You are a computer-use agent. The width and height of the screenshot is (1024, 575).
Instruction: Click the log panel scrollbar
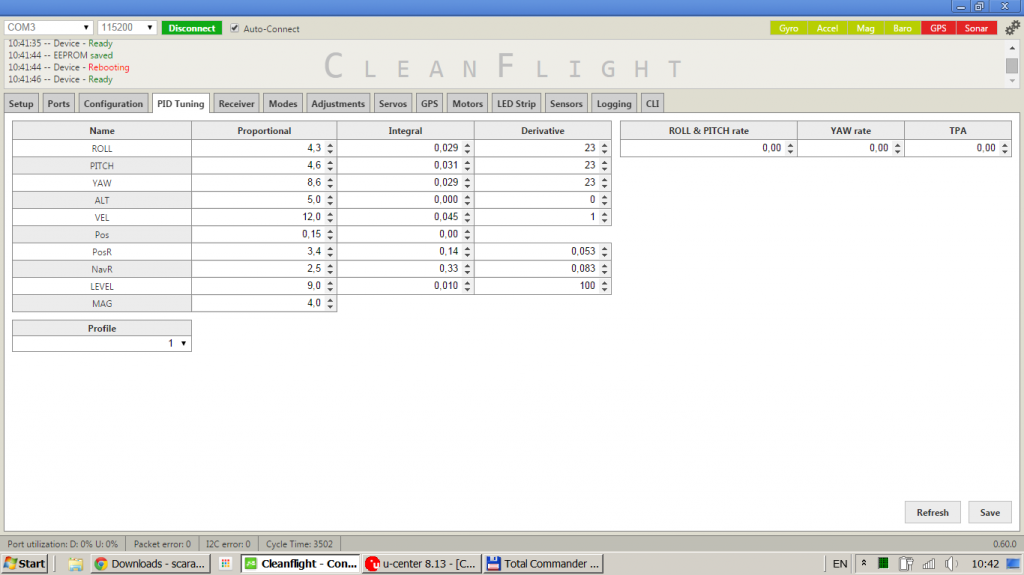point(1011,64)
